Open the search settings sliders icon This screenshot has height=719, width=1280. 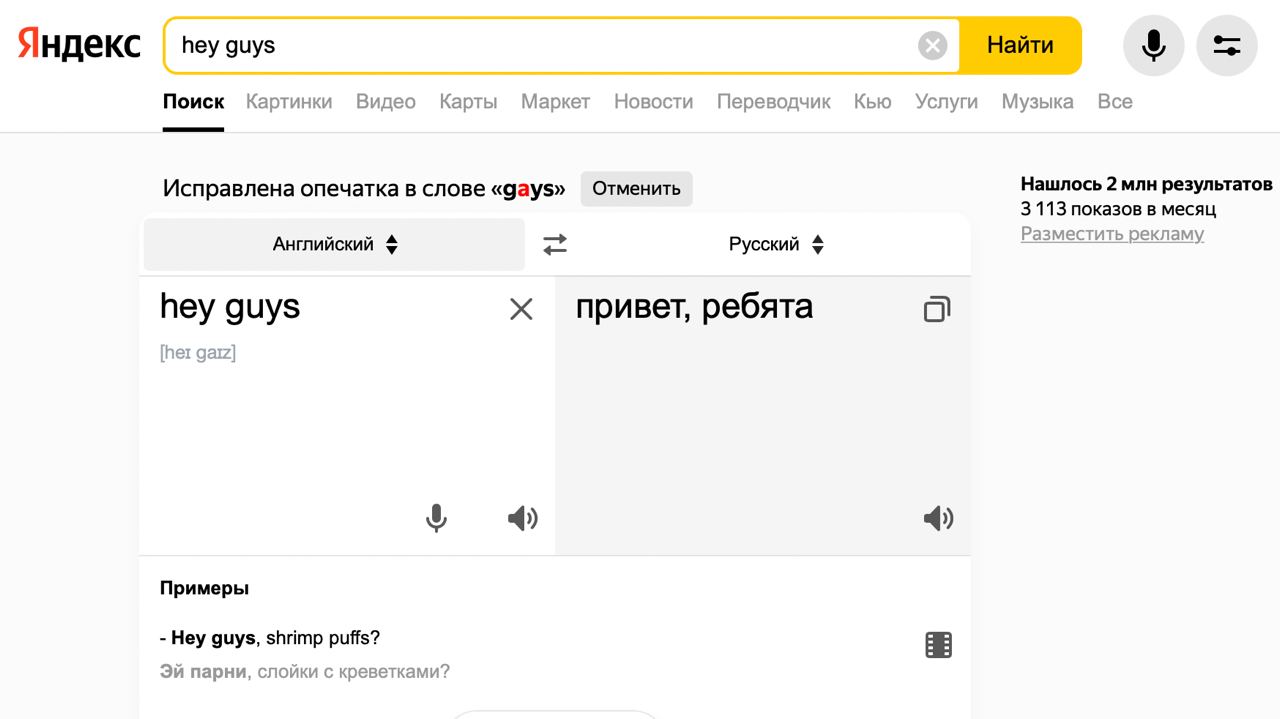[x=1226, y=45]
